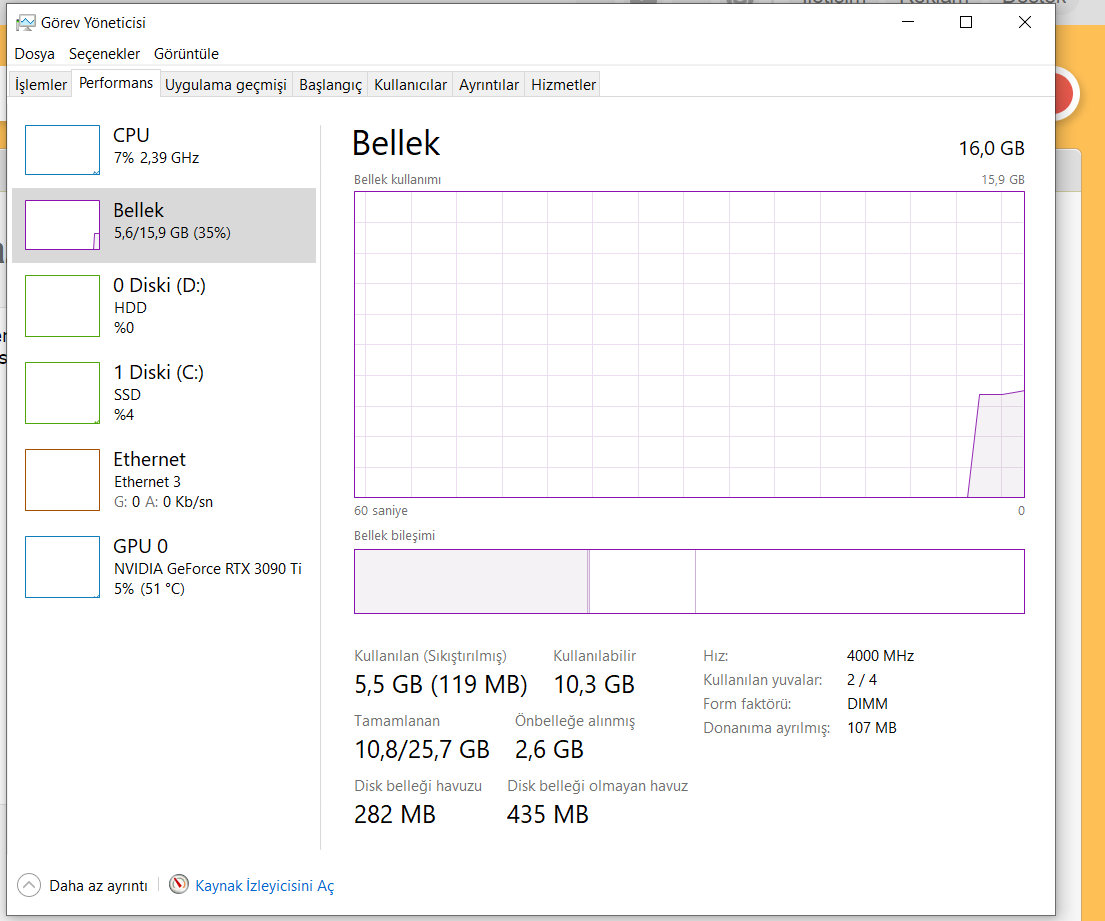This screenshot has width=1105, height=921.
Task: Click the Daha az ayrıntı chevron icon
Action: 29,885
